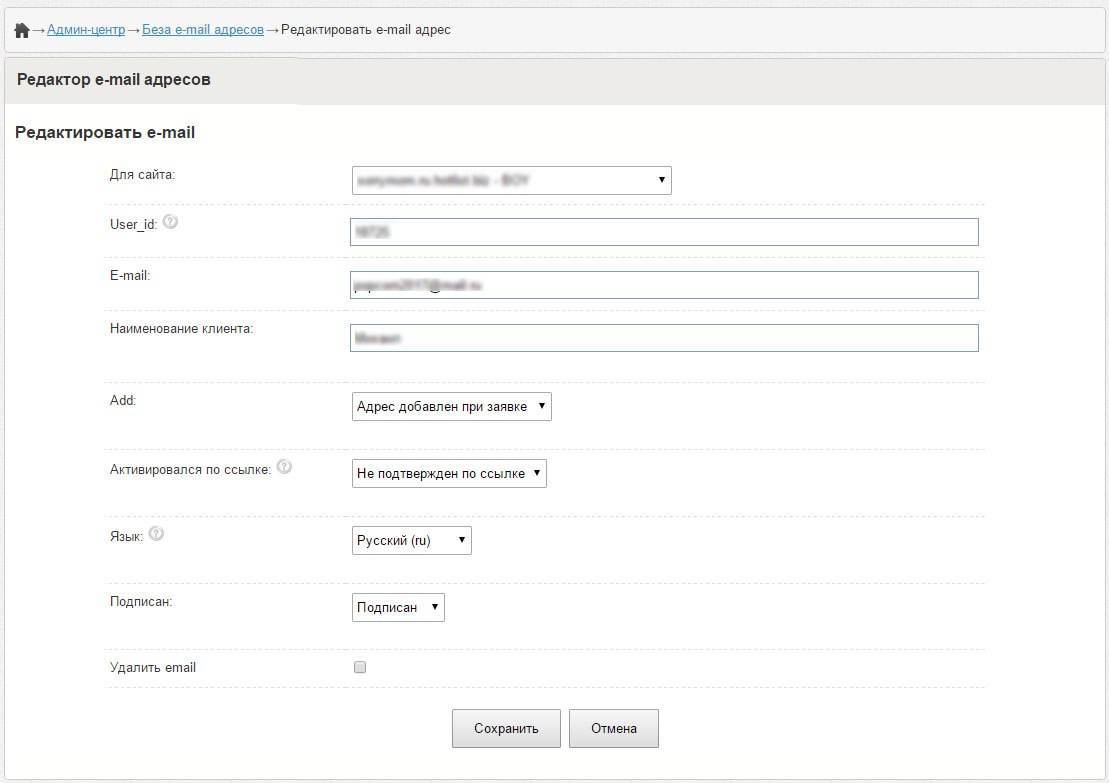Click the Удалить email label
The image size is (1109, 783).
(153, 667)
